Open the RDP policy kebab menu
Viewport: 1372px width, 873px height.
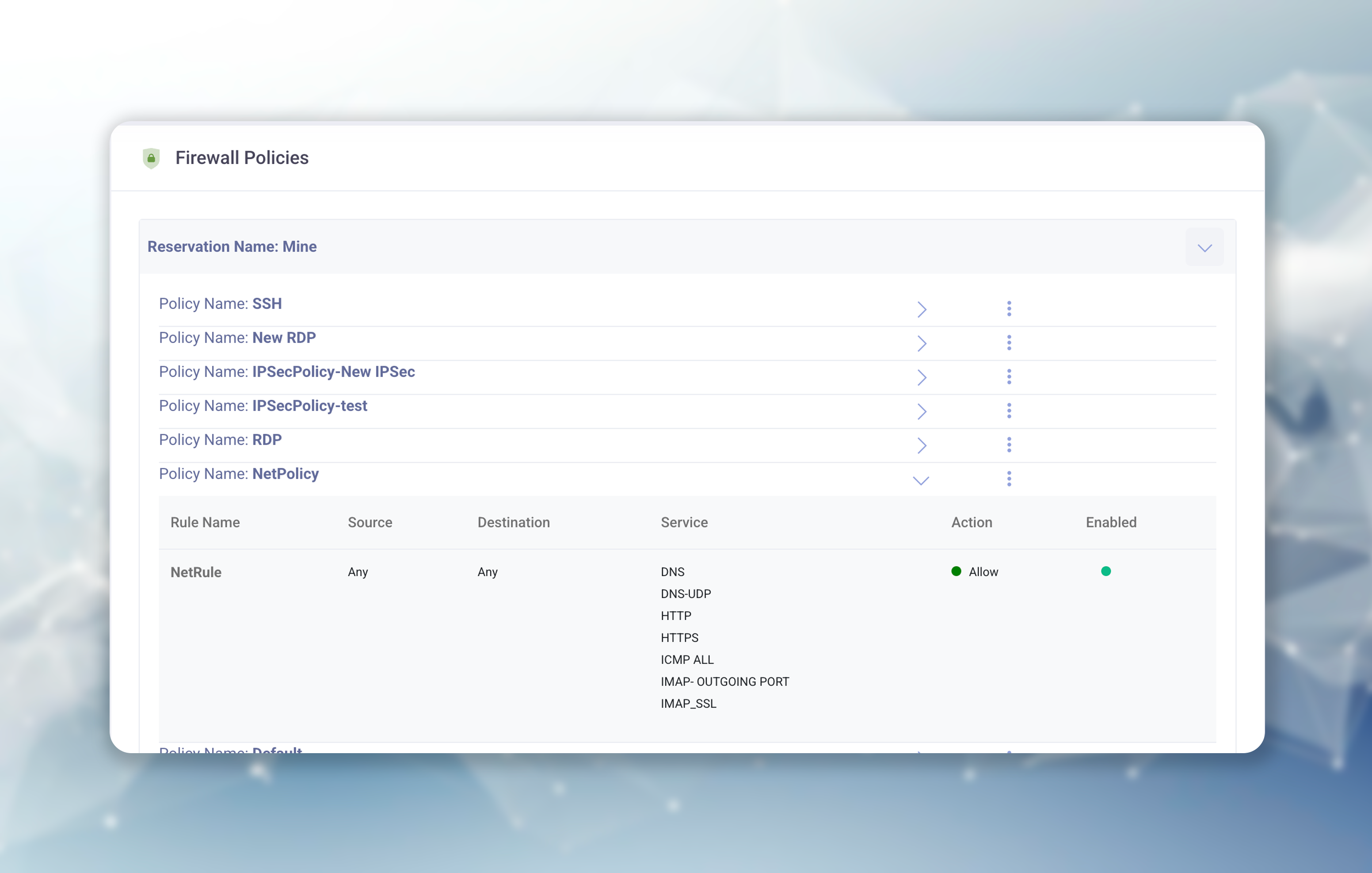(x=1009, y=445)
